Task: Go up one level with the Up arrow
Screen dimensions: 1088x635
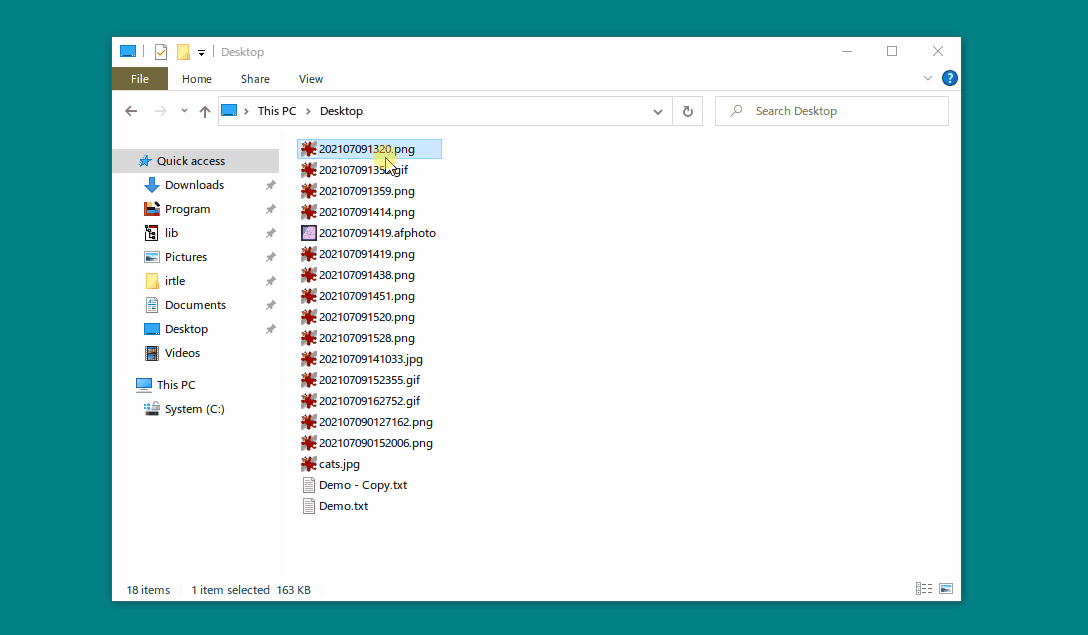Action: pyautogui.click(x=205, y=111)
